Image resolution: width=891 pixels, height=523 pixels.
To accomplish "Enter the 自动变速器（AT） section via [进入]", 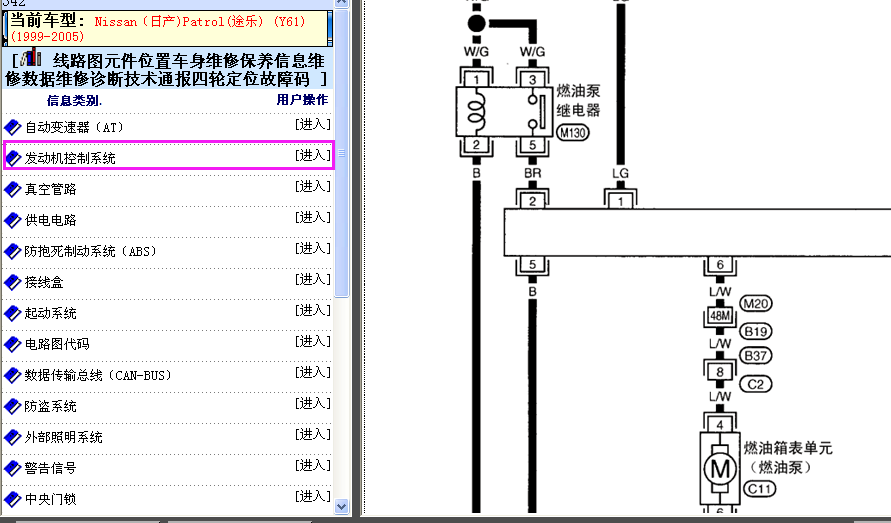I will pyautogui.click(x=313, y=124).
